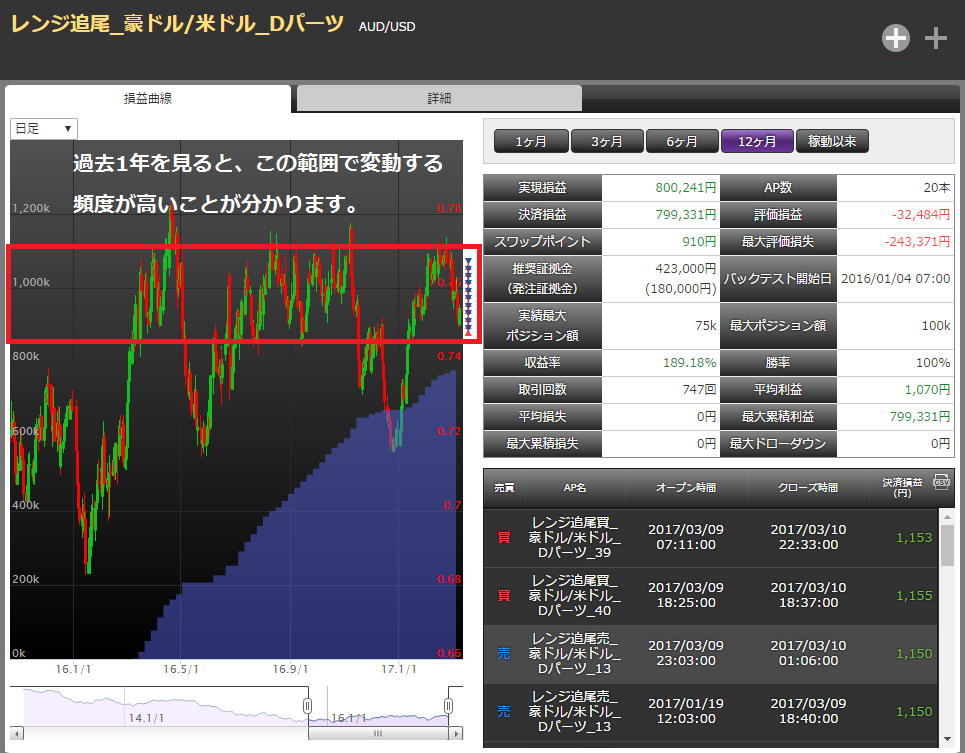965x753 pixels.
Task: Select the 6ヶ月 period button
Action: click(682, 141)
